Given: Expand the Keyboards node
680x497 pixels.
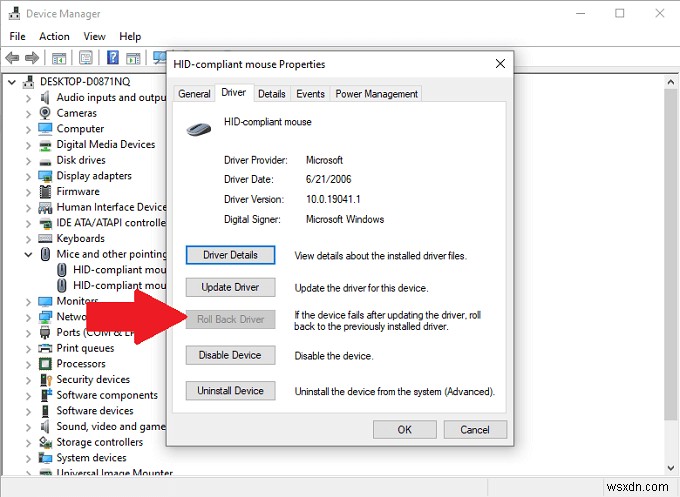Looking at the screenshot, I should tap(28, 239).
